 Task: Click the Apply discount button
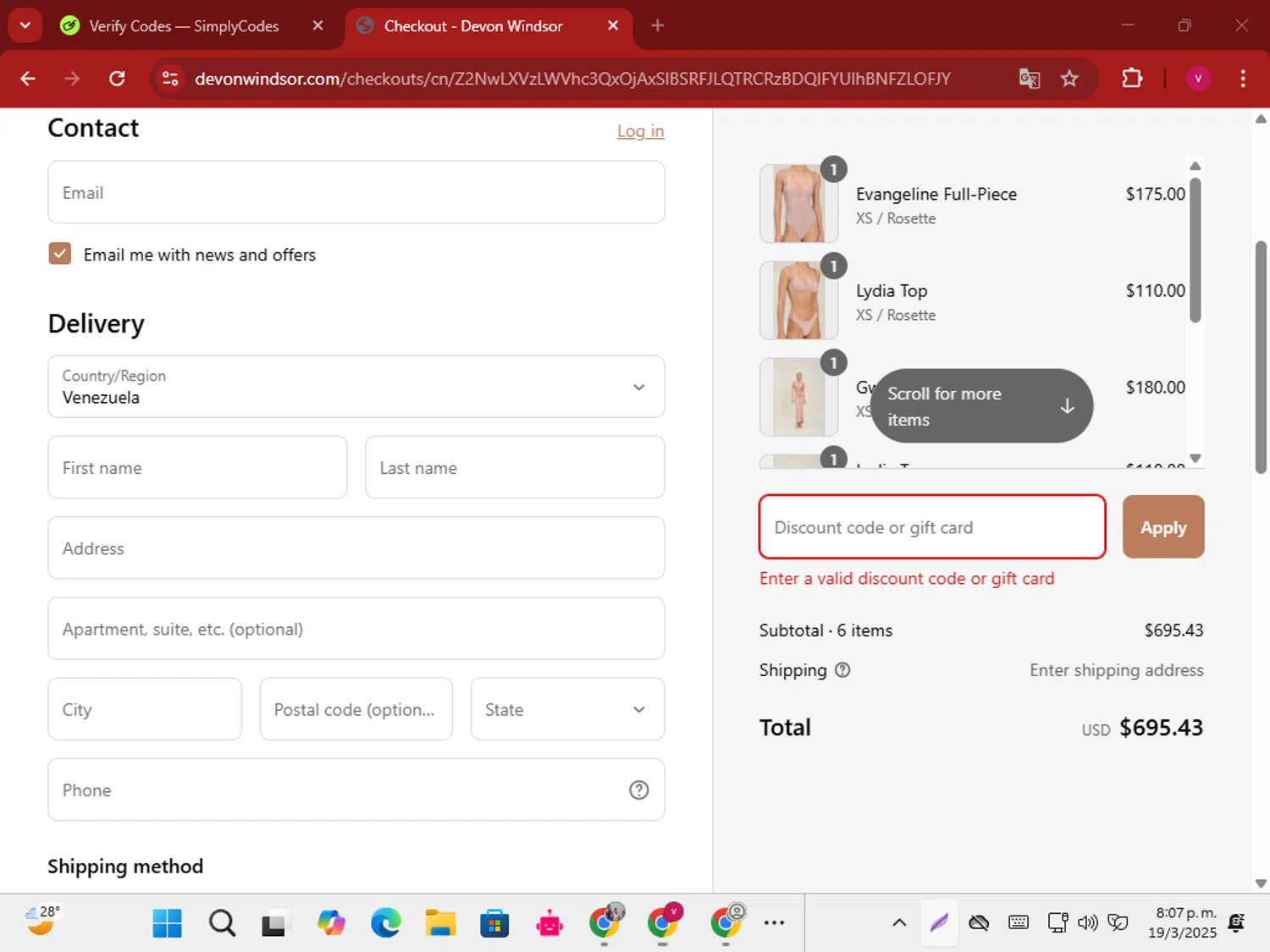[x=1163, y=526]
